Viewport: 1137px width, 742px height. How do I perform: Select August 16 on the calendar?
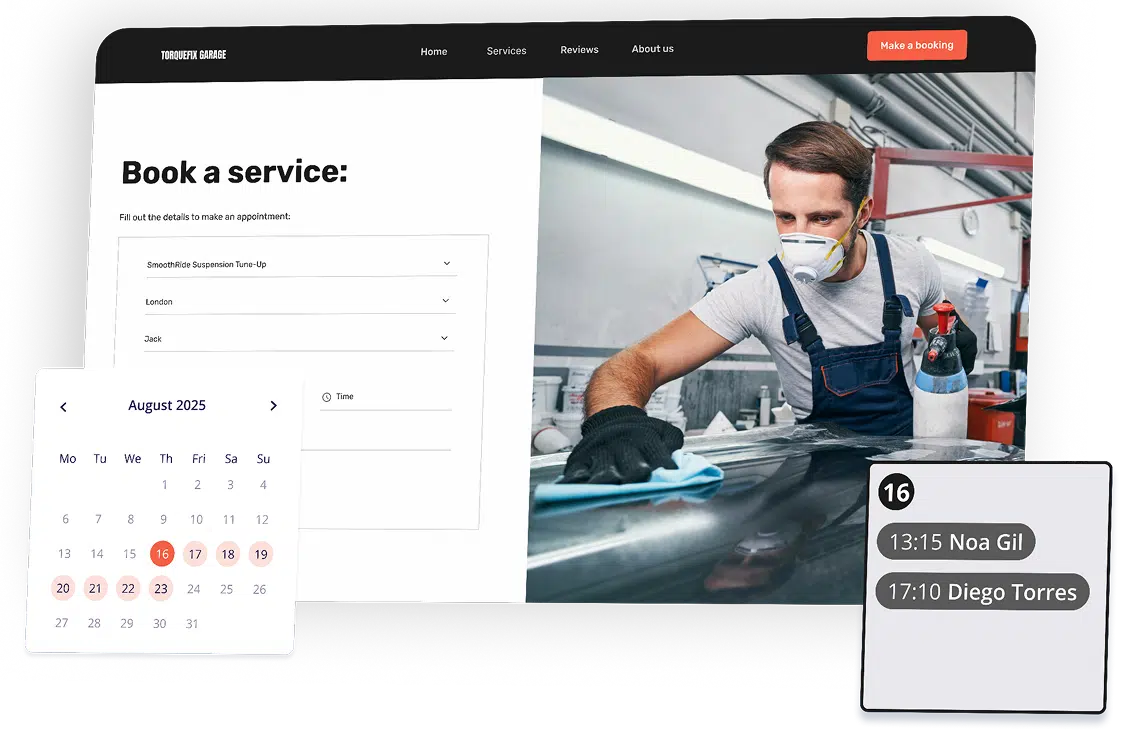coord(162,554)
